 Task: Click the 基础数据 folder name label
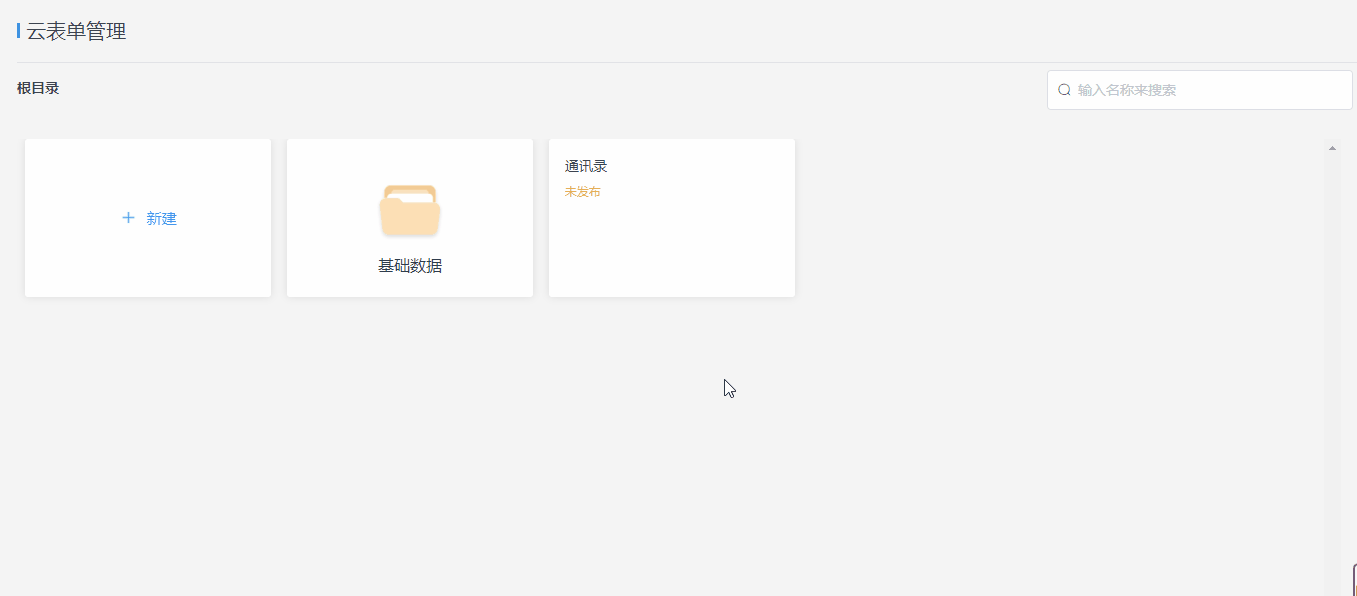410,266
